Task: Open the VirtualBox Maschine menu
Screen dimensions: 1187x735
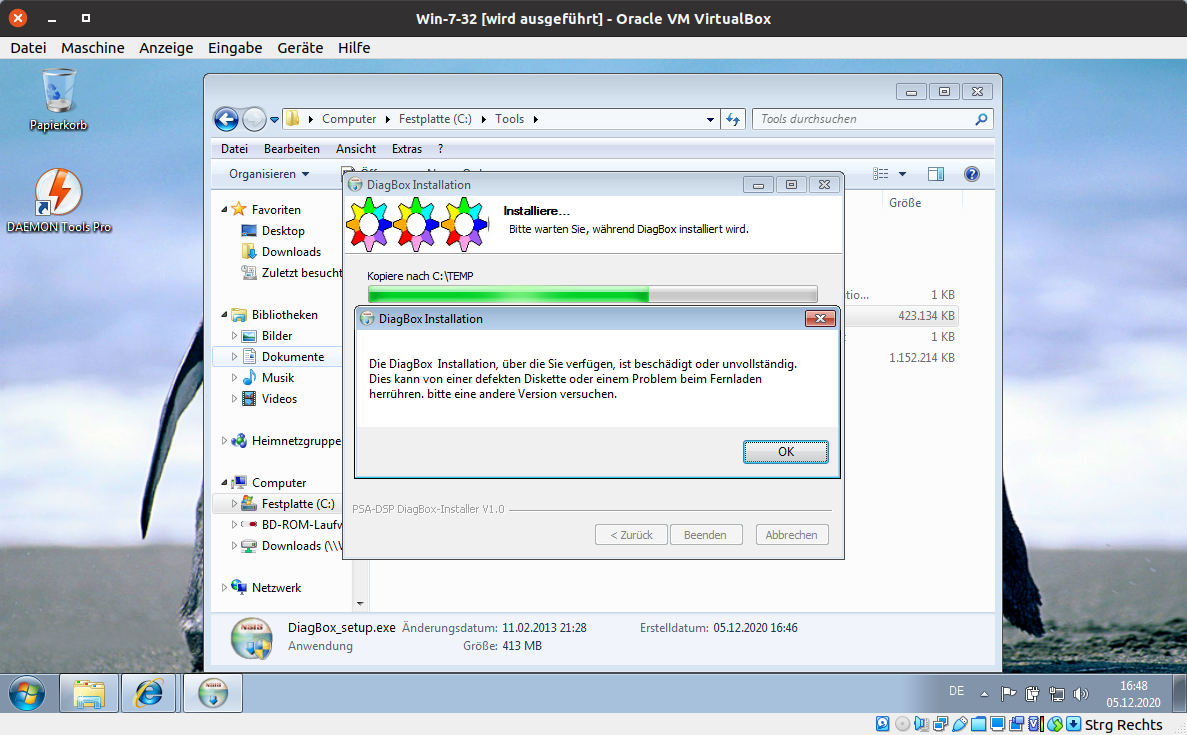Action: point(92,48)
